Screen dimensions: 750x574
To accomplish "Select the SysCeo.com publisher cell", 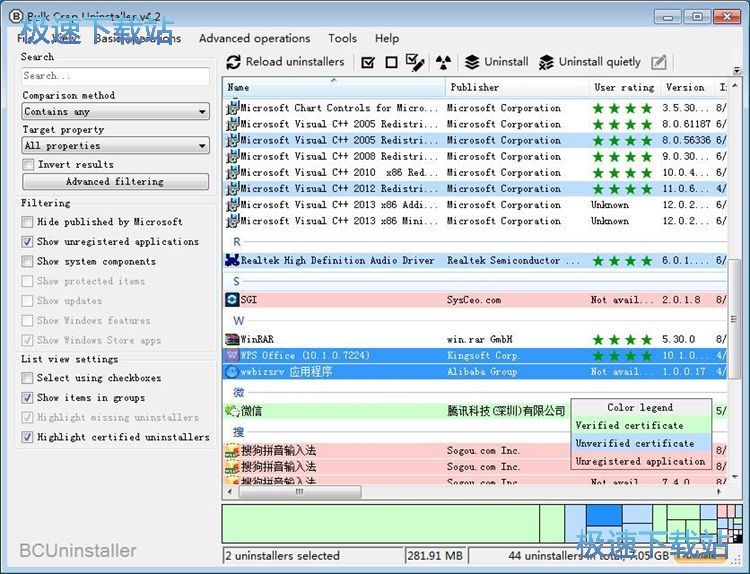I will point(517,300).
